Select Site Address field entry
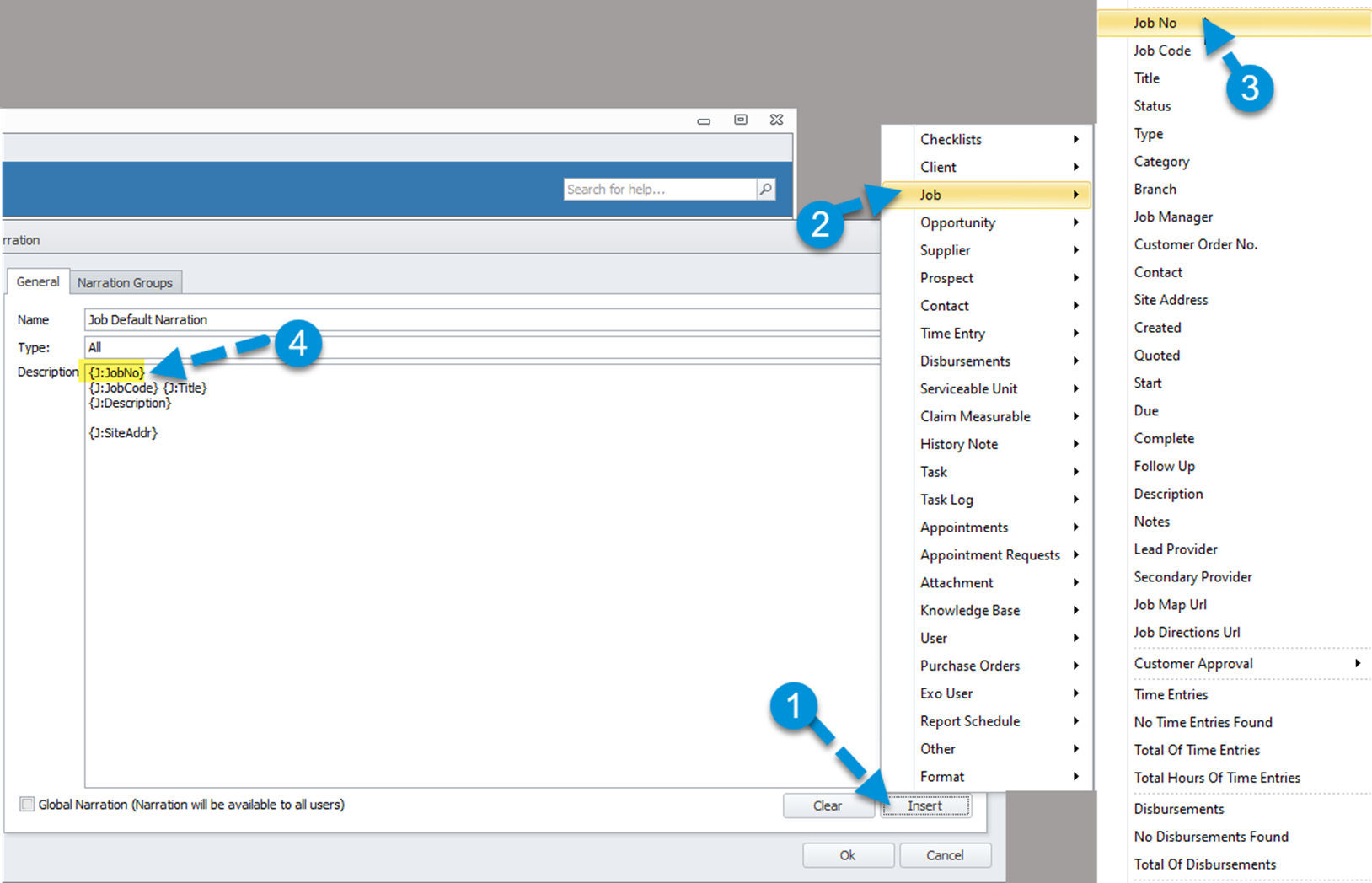The width and height of the screenshot is (1372, 883). tap(1171, 300)
